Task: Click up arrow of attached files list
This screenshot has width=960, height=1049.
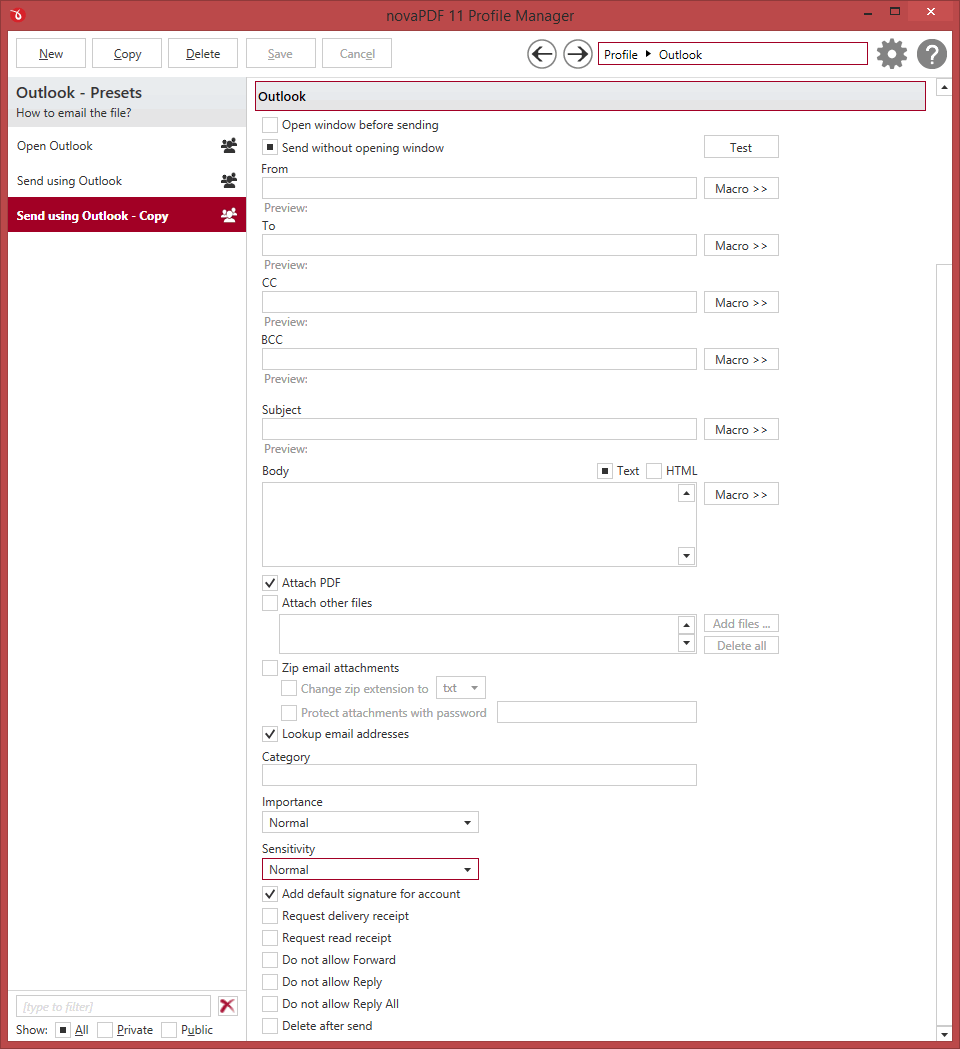Action: 686,625
